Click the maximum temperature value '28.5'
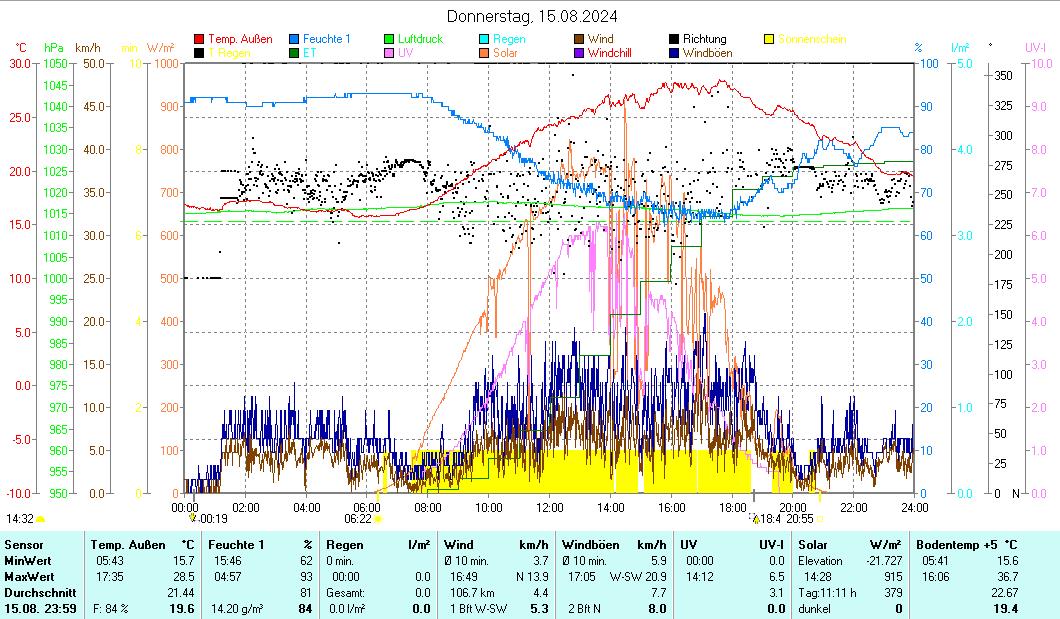1060x619 pixels. 183,577
